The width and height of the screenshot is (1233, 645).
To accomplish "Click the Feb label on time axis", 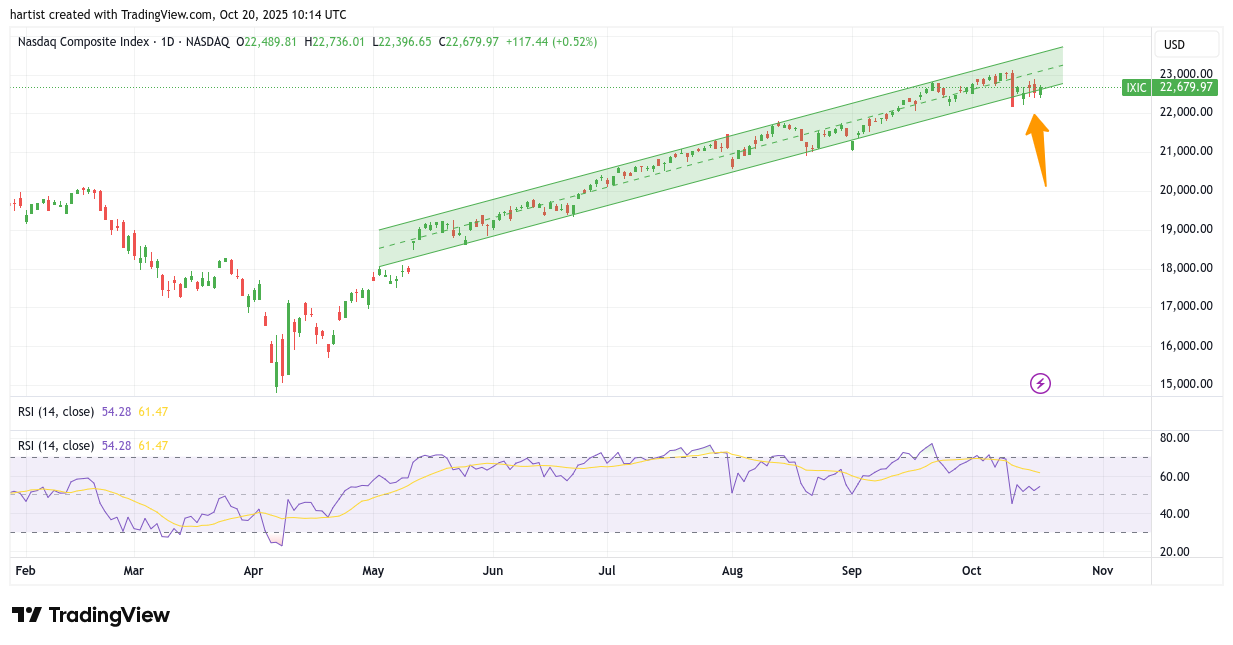I will tap(26, 571).
